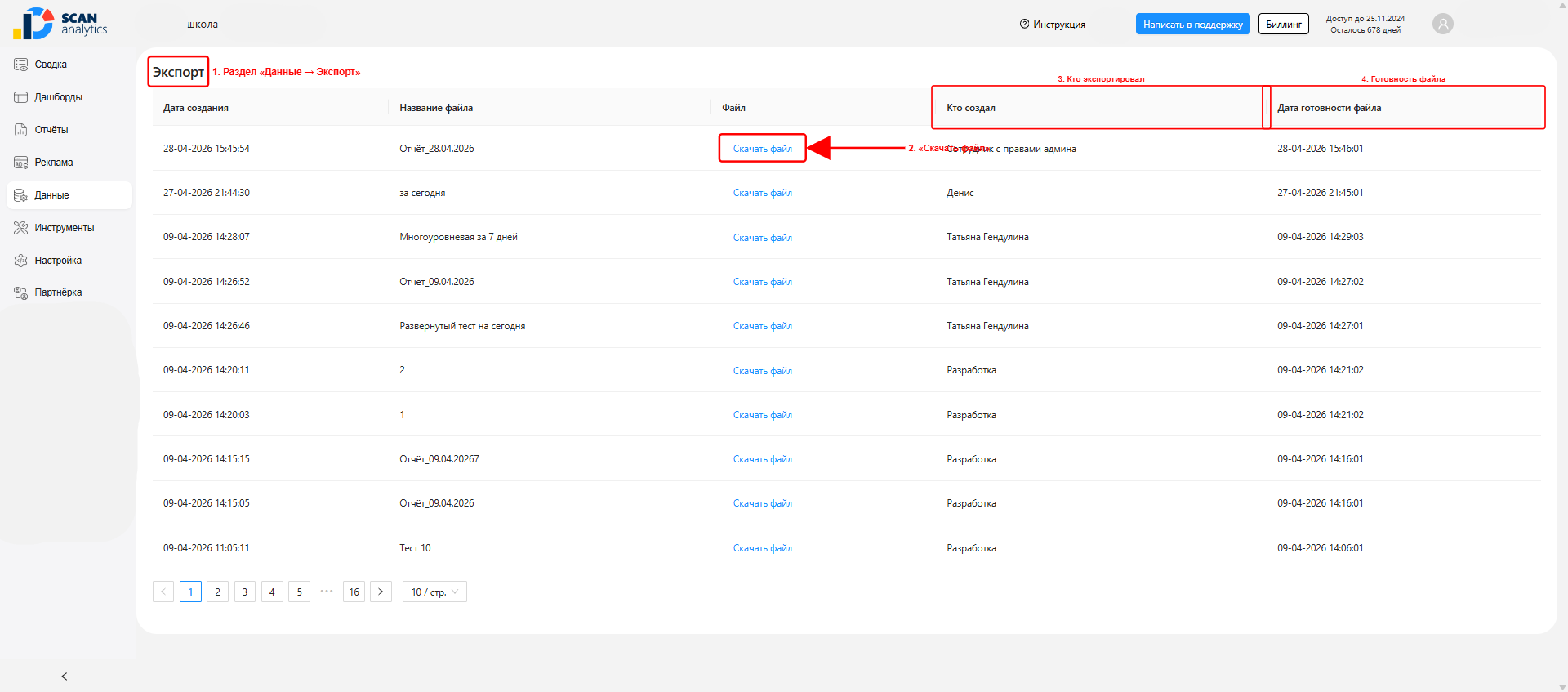Click the Отчёты sidebar icon
Screen dimensions: 1568x692
(21, 130)
